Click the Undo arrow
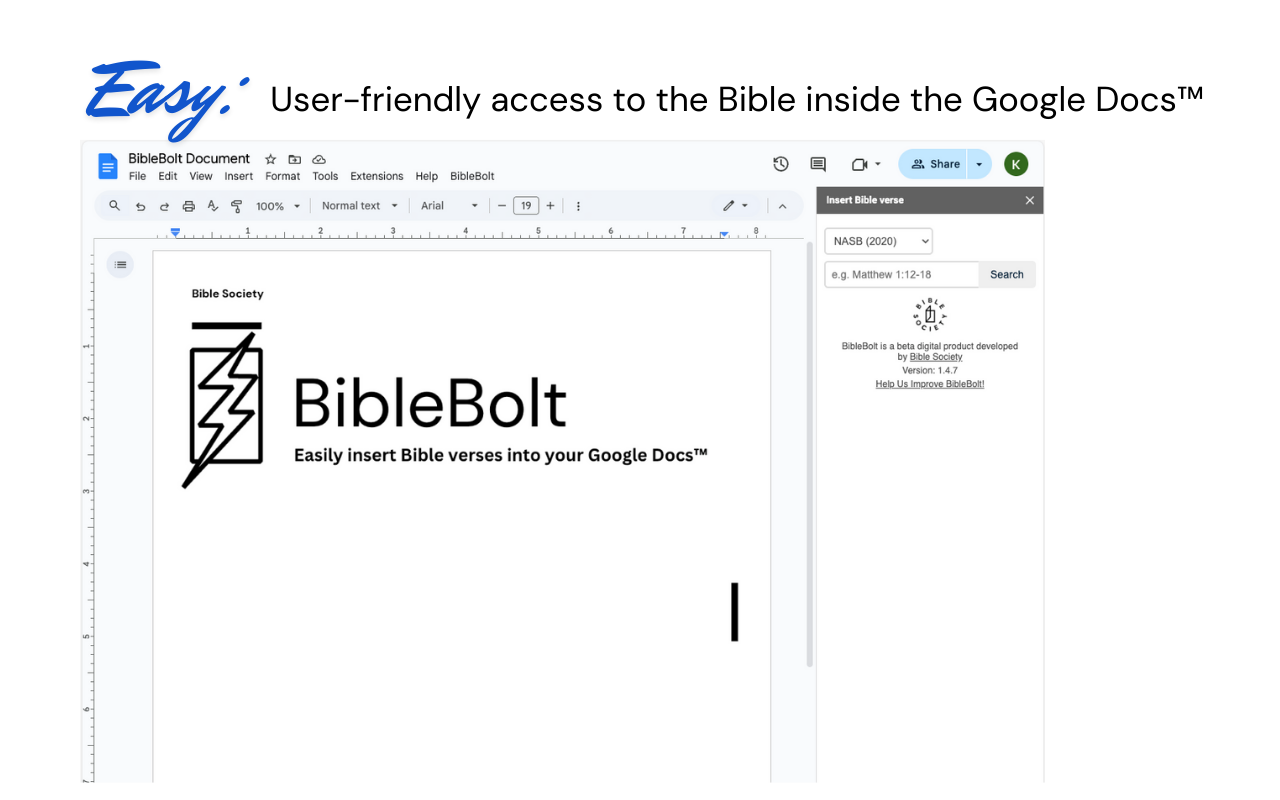This screenshot has height=800, width=1280. click(x=140, y=206)
